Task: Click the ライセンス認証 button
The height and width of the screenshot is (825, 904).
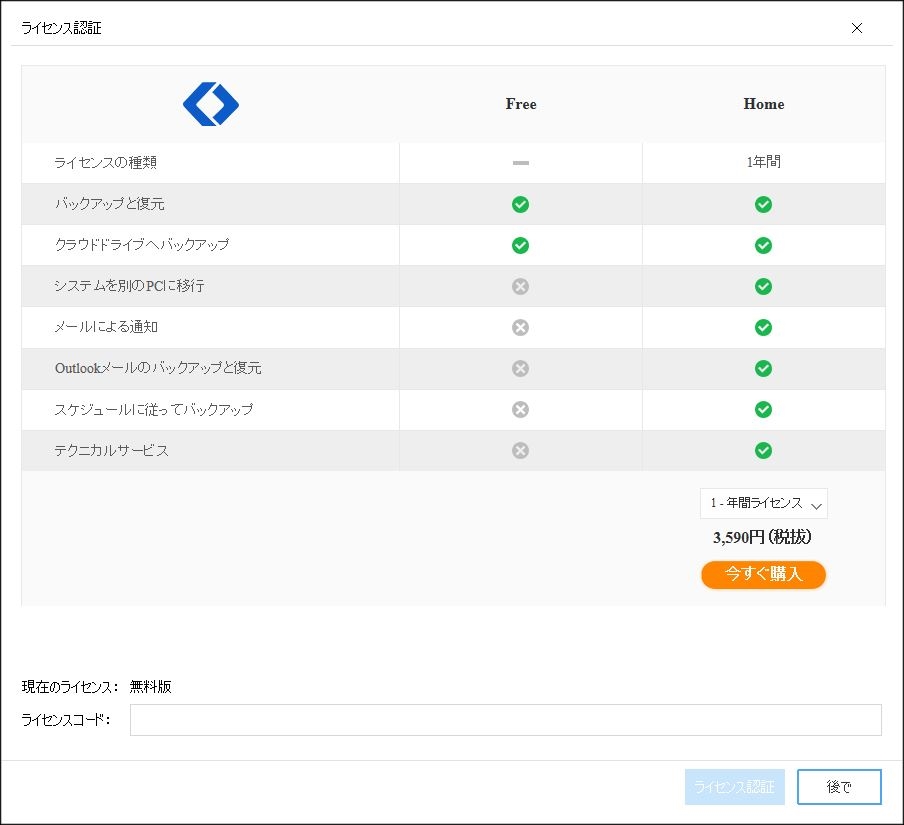Action: (734, 787)
